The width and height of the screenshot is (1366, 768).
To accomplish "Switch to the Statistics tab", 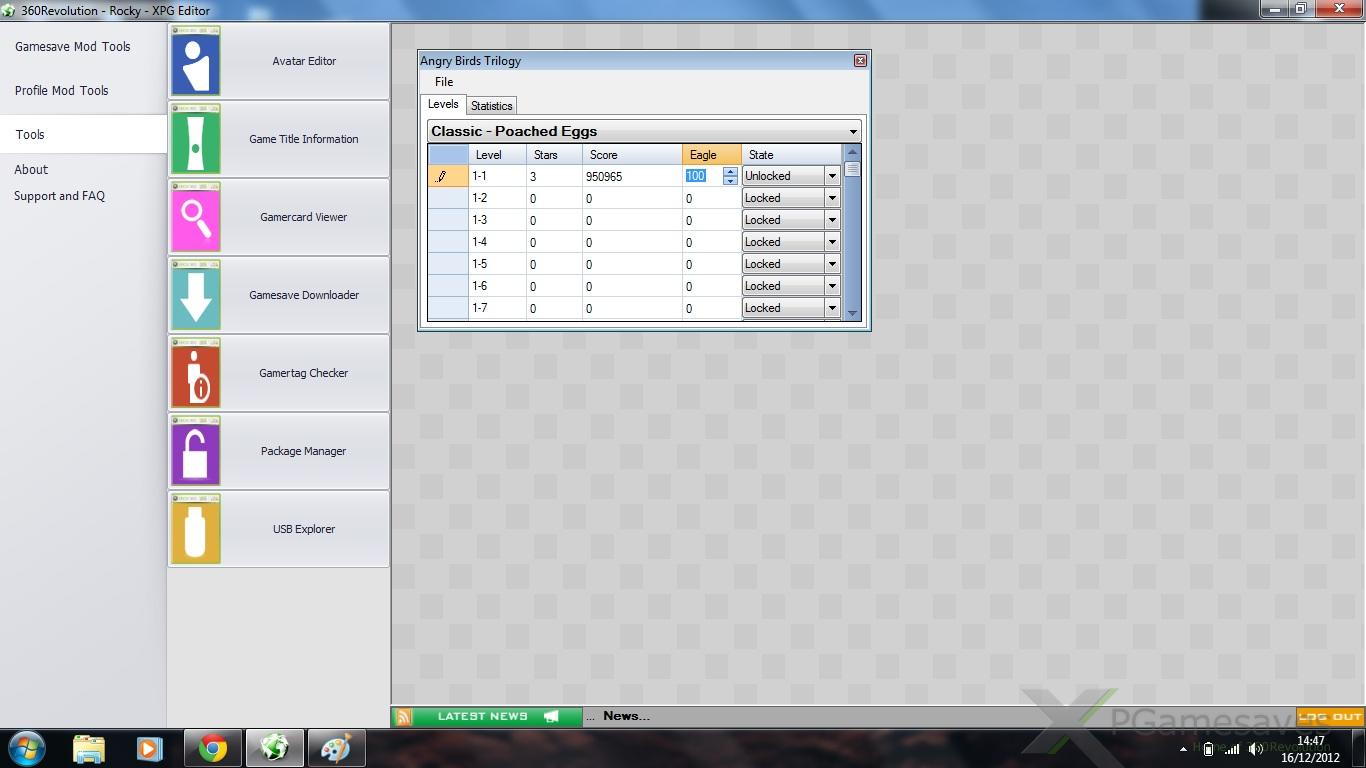I will coord(491,106).
